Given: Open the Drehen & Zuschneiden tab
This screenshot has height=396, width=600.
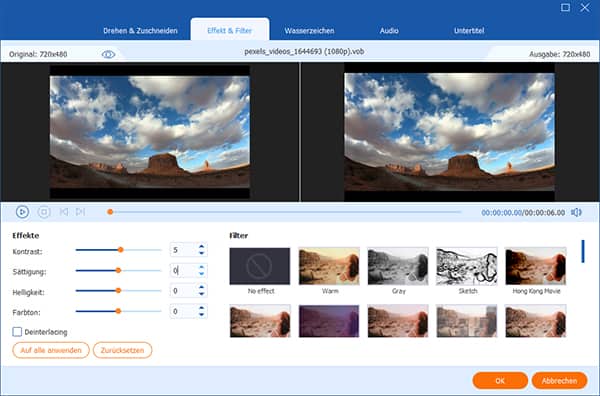Looking at the screenshot, I should [x=140, y=31].
